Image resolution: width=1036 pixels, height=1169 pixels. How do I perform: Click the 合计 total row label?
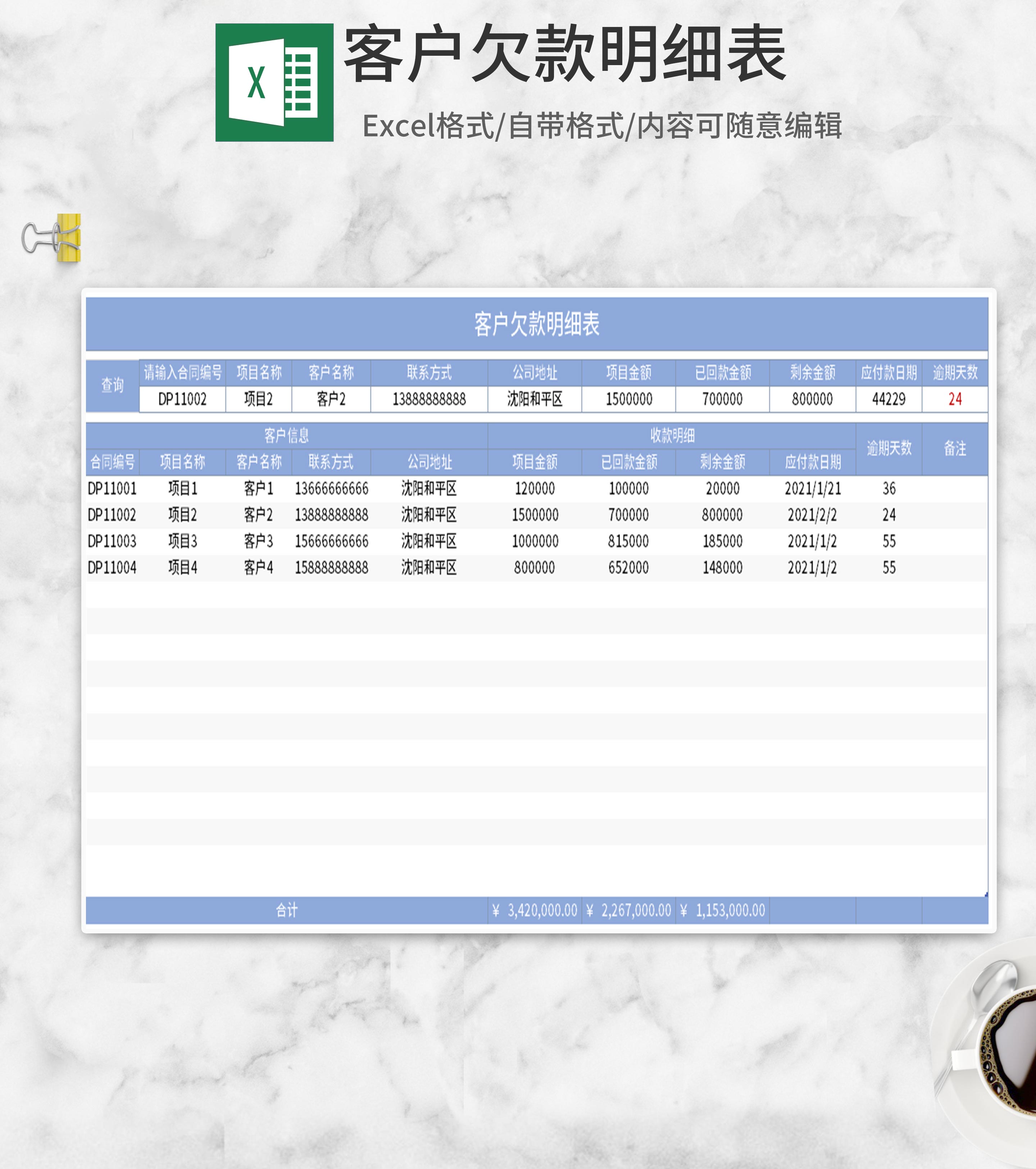[286, 910]
